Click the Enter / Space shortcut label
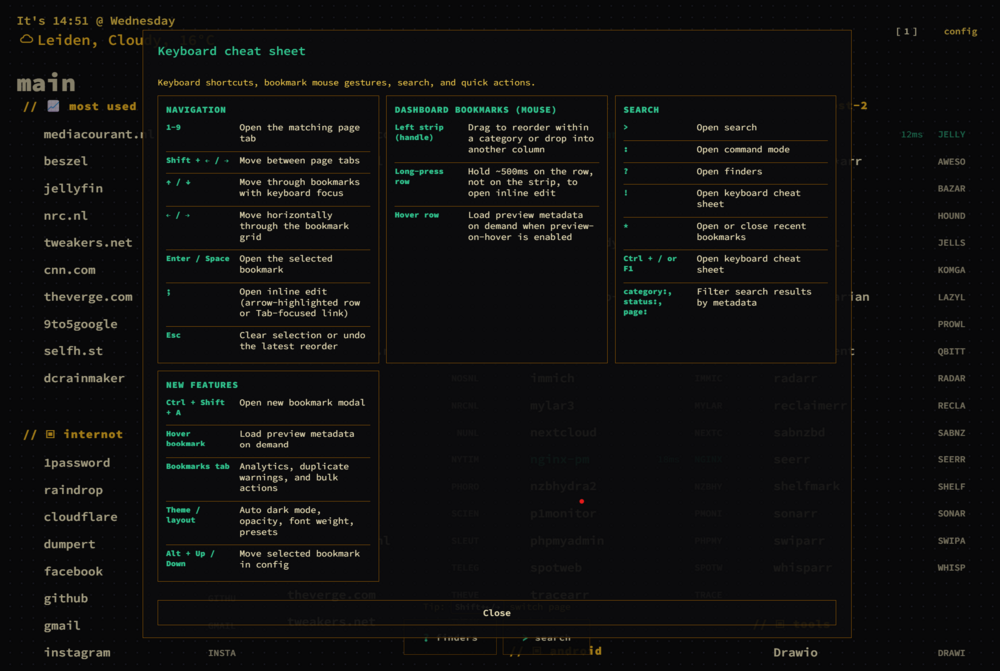The width and height of the screenshot is (1000, 671). point(198,258)
